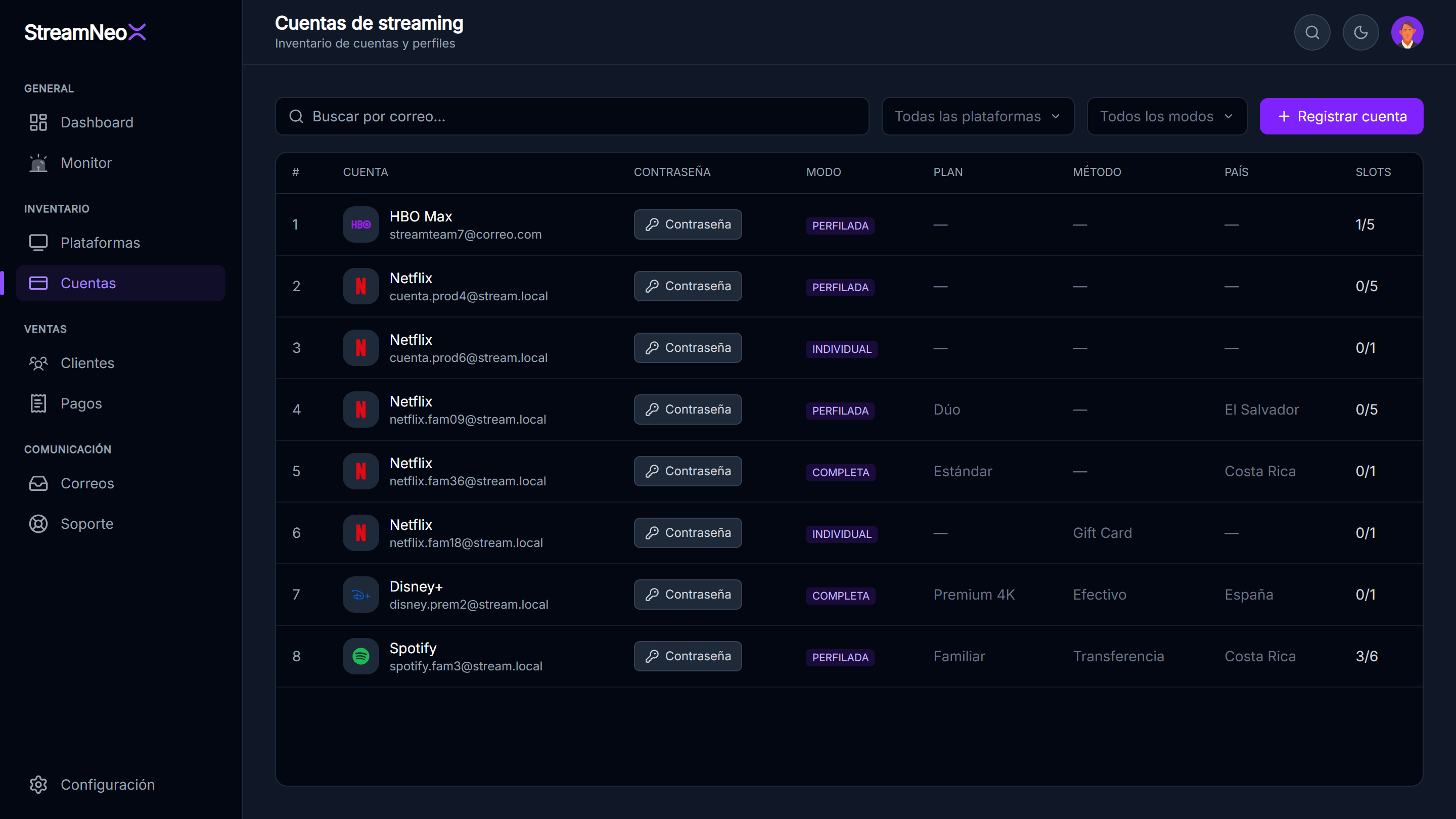Image resolution: width=1456 pixels, height=819 pixels.
Task: Reveal Contraseña for cuenta.prod6
Action: click(688, 348)
